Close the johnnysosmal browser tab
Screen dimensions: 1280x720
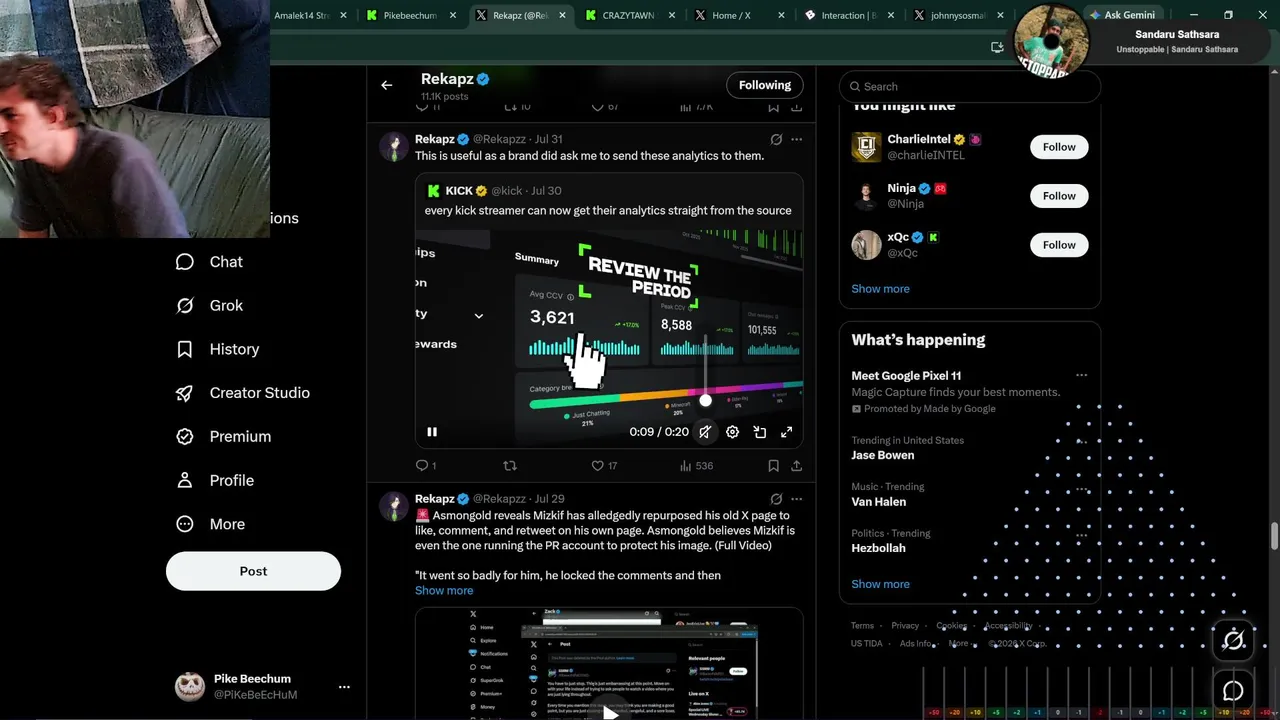point(998,15)
